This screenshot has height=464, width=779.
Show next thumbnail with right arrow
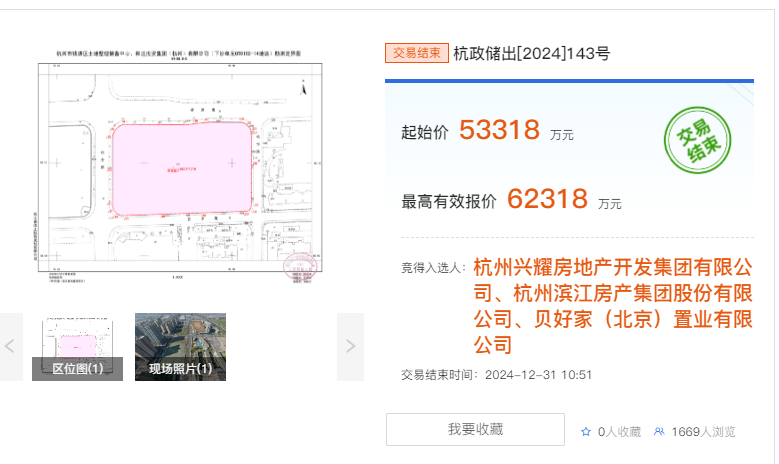[x=350, y=346]
